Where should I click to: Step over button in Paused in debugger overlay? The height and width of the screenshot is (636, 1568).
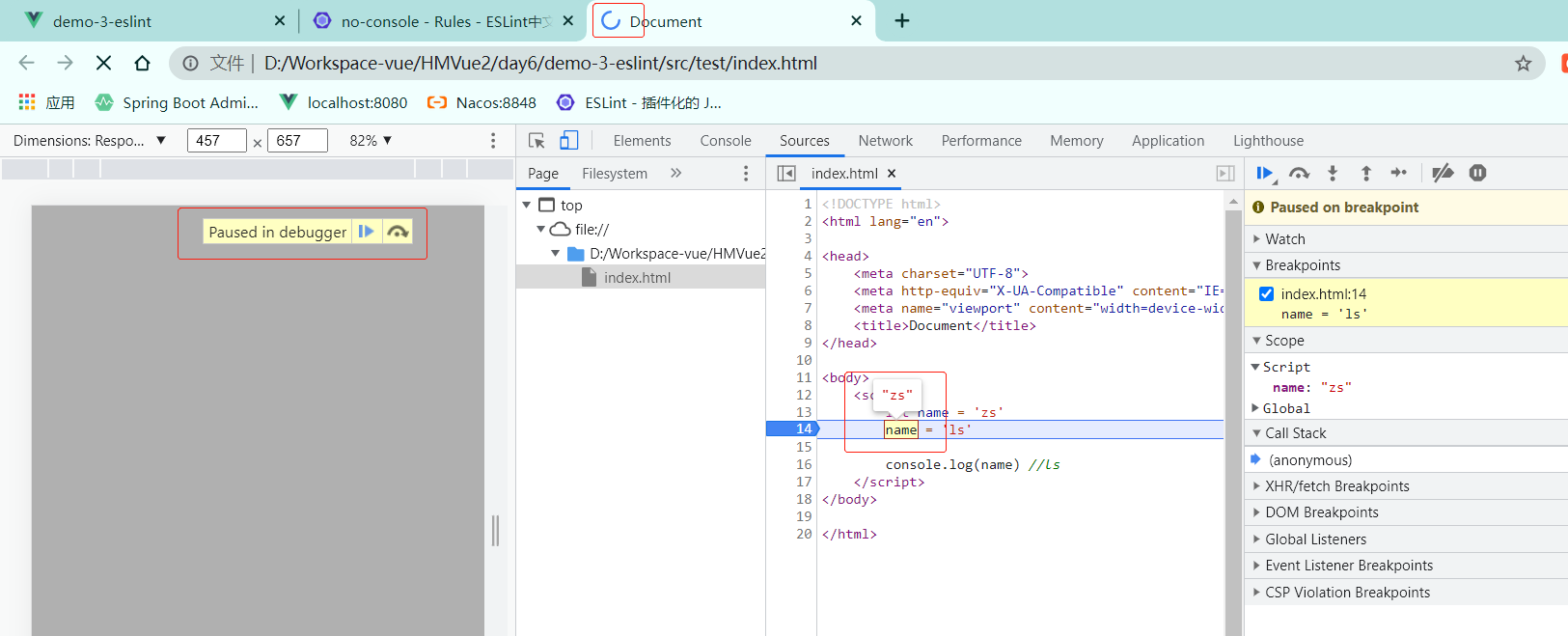(398, 232)
